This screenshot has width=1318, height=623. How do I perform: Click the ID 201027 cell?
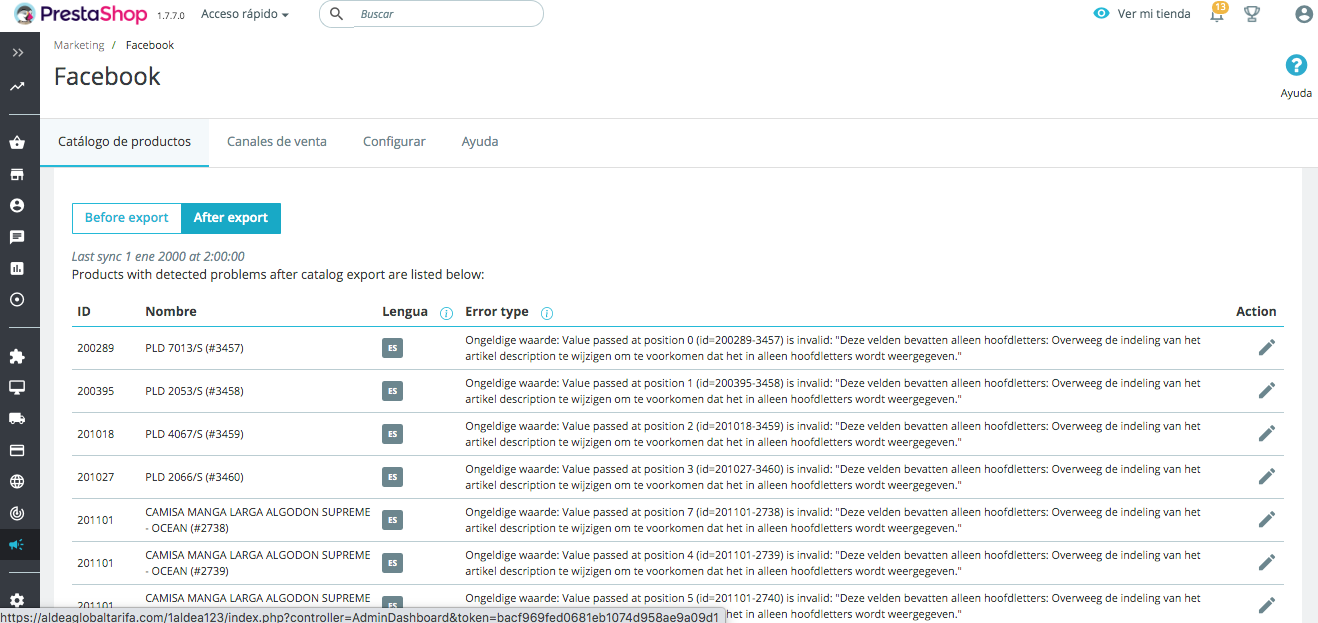coord(96,477)
